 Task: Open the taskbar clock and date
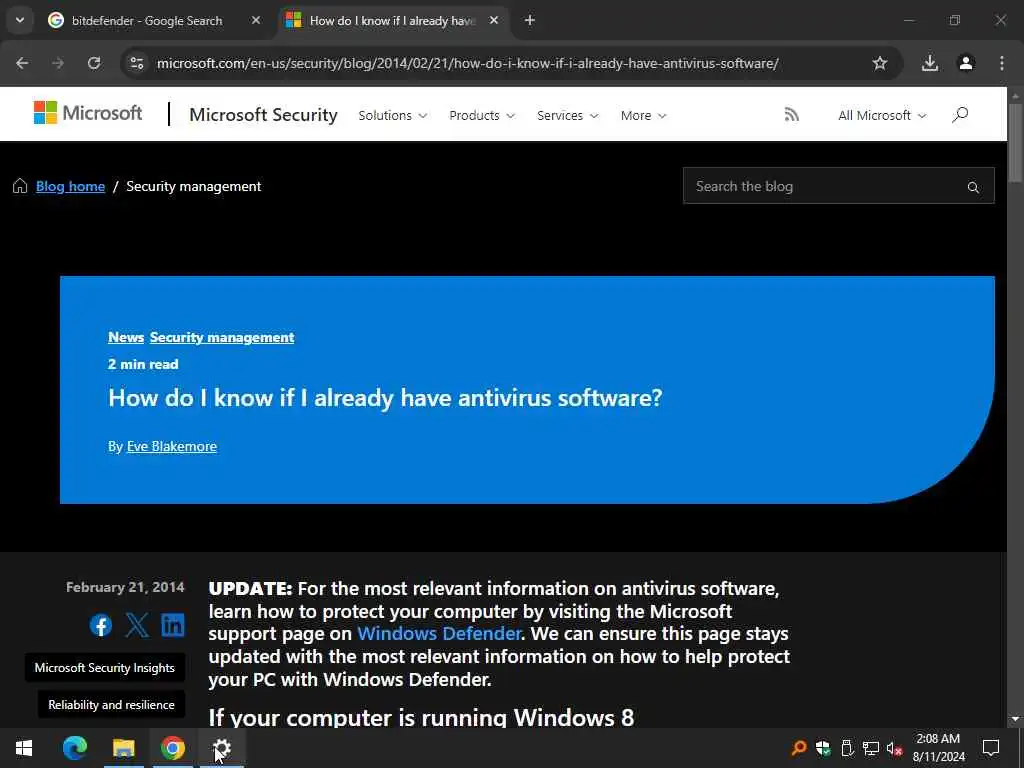938,748
